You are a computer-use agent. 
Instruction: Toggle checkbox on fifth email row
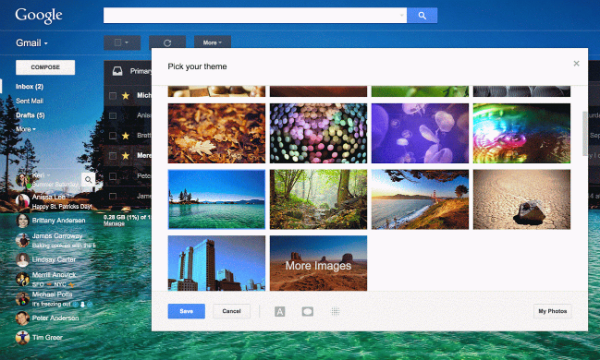[x=112, y=176]
